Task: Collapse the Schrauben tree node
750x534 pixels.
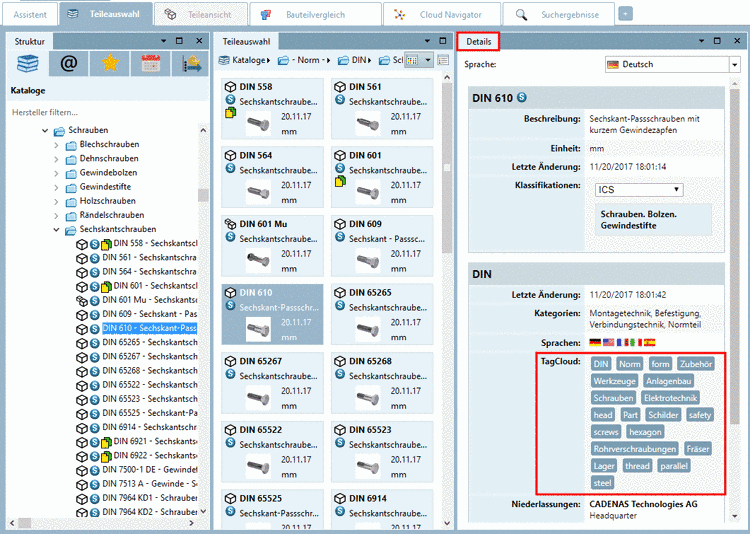Action: tap(45, 130)
